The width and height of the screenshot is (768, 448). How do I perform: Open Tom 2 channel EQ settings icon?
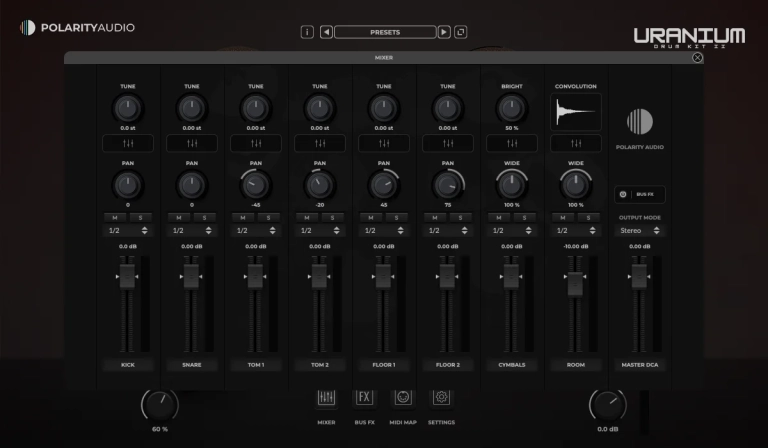320,143
